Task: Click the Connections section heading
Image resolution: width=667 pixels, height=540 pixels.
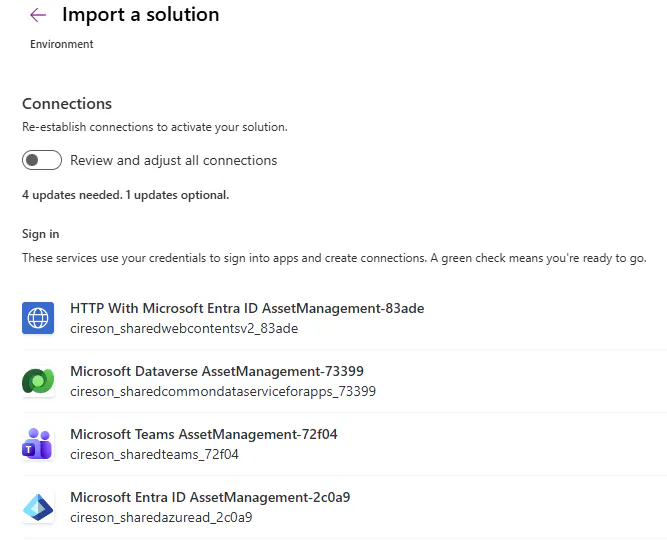Action: pos(67,104)
